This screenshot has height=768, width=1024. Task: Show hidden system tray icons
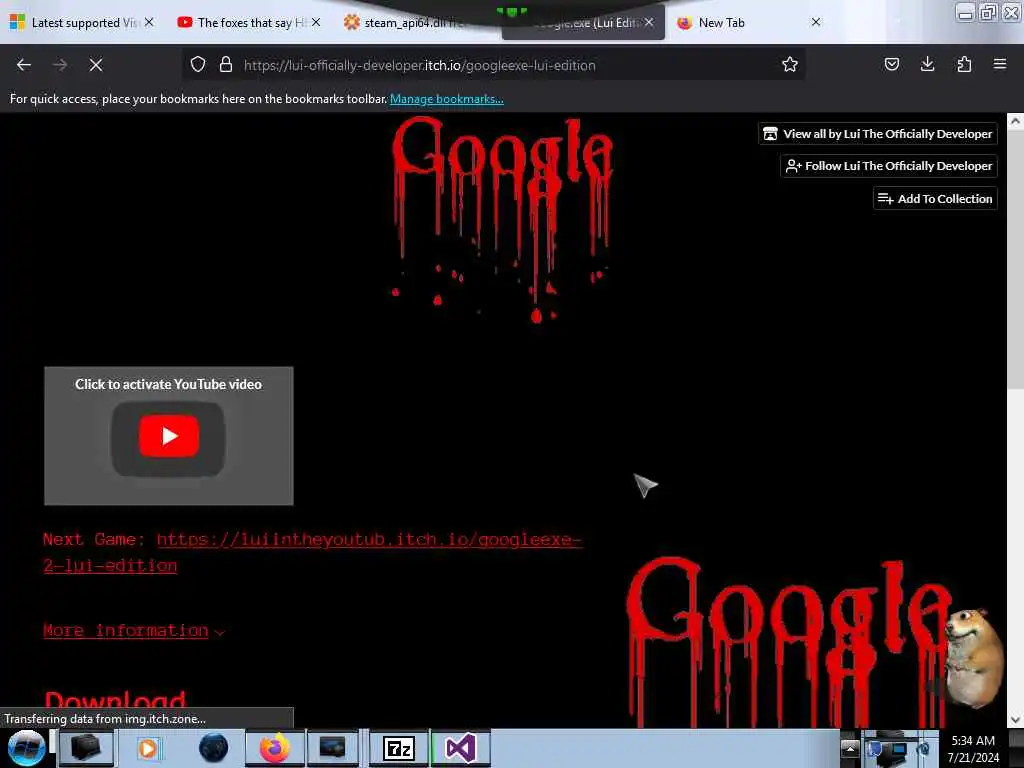click(x=850, y=748)
